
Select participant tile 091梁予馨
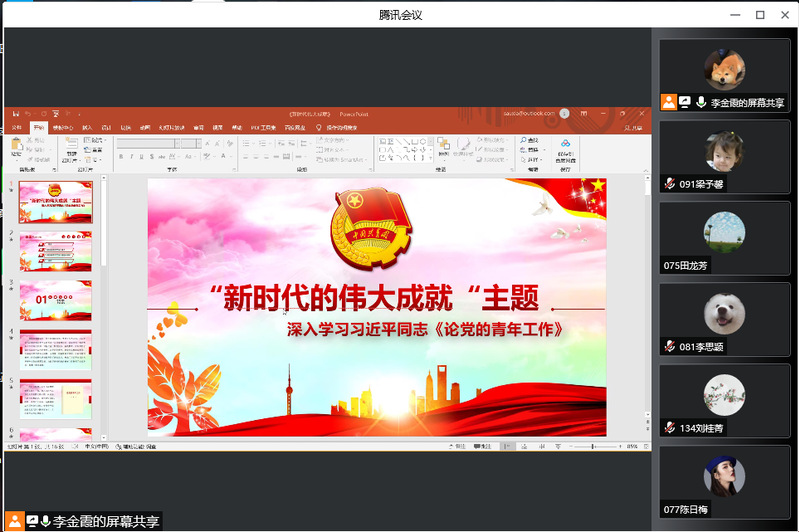tap(724, 157)
